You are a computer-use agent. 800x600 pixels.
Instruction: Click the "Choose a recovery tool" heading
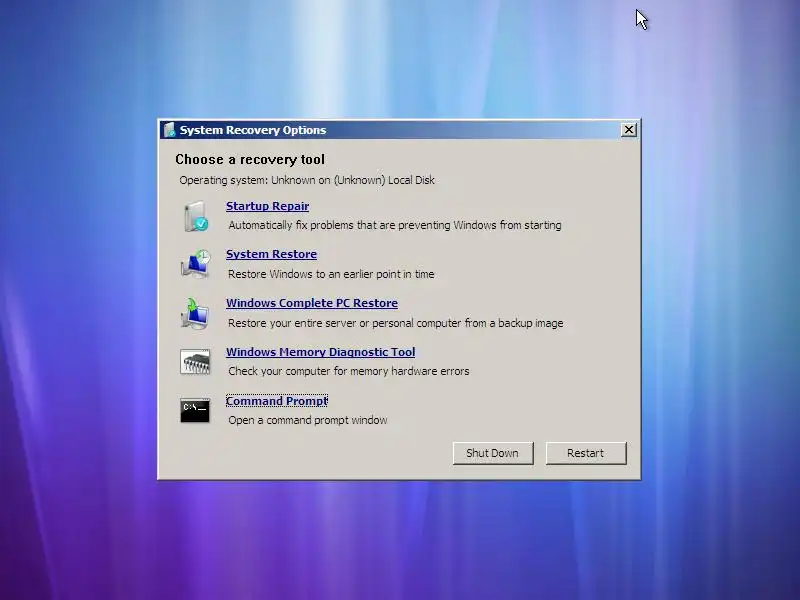[x=250, y=160]
